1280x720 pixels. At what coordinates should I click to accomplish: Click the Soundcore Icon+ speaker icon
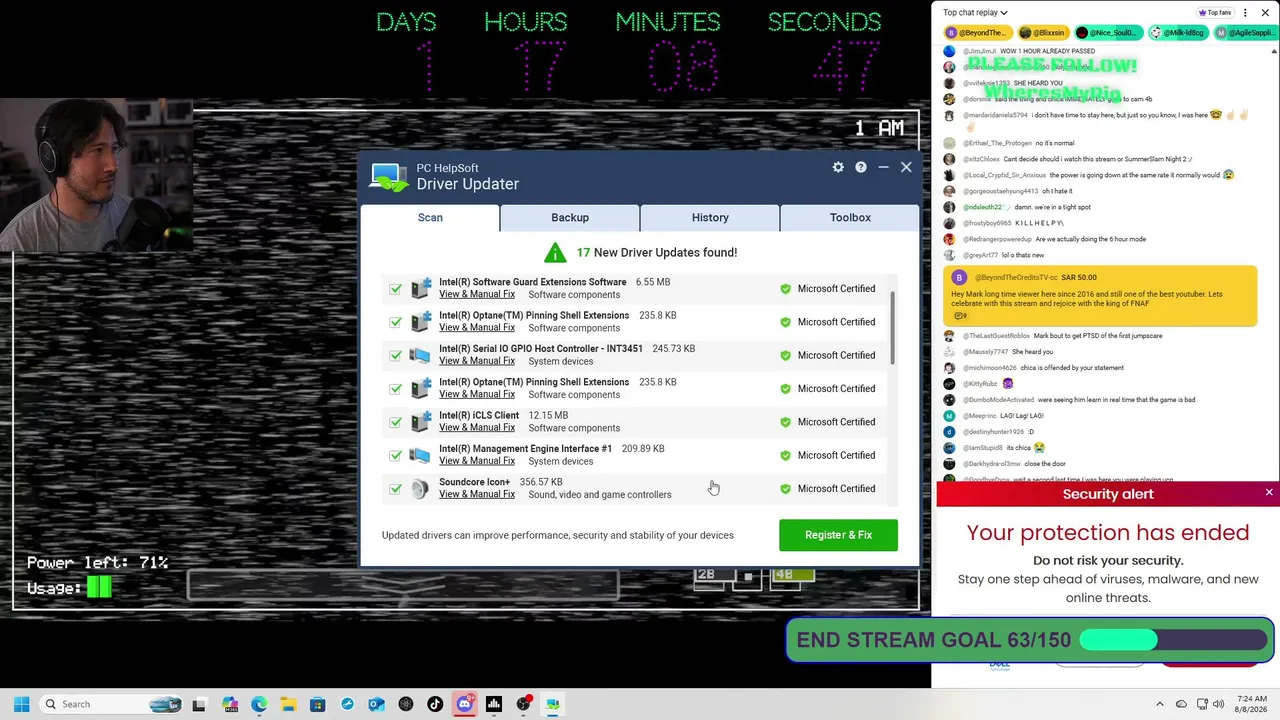[x=420, y=489]
